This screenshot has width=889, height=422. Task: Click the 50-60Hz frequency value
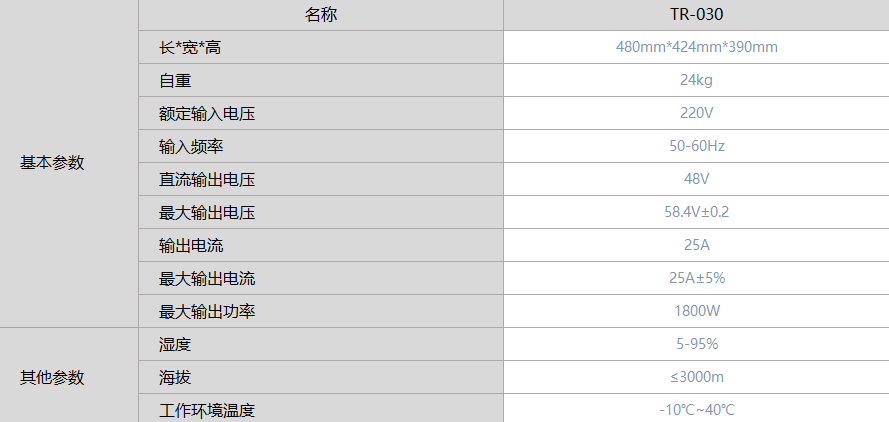pyautogui.click(x=697, y=147)
